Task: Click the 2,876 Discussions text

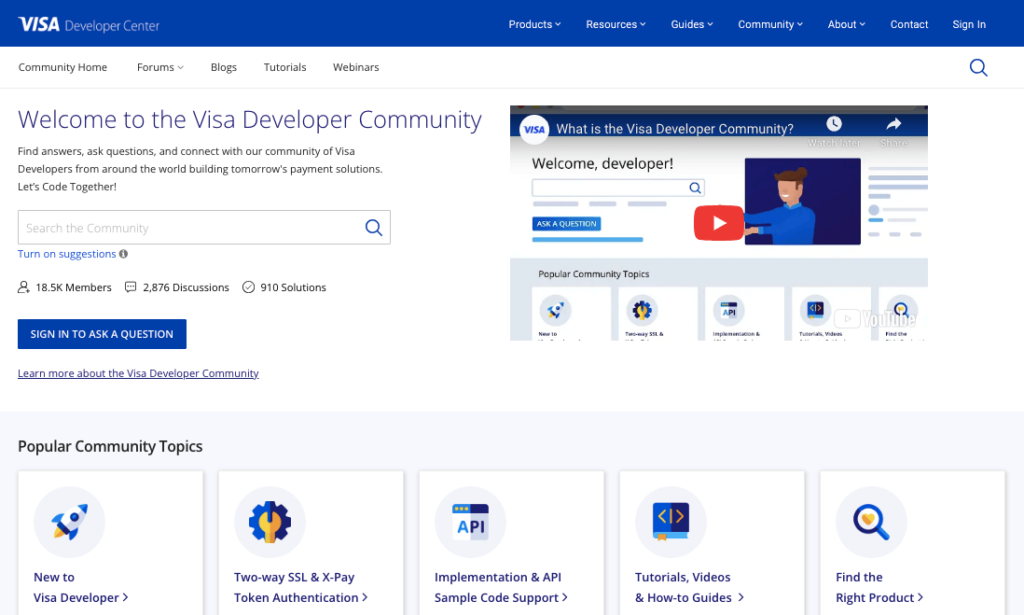Action: tap(186, 287)
